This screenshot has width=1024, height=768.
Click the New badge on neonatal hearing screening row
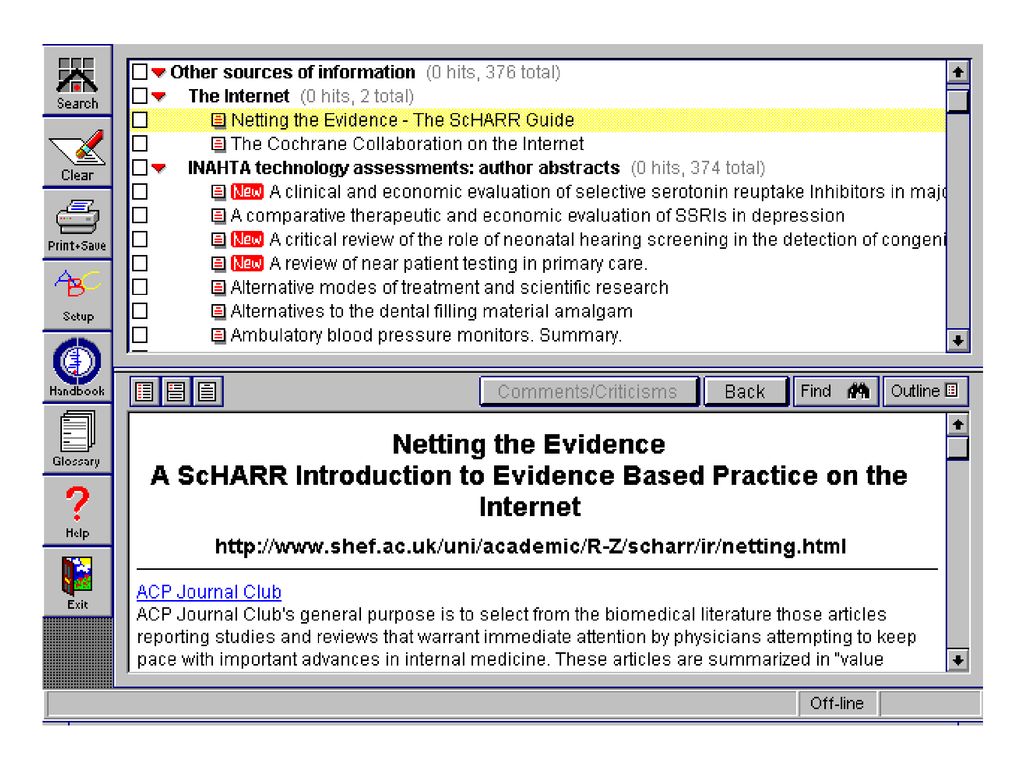[248, 239]
